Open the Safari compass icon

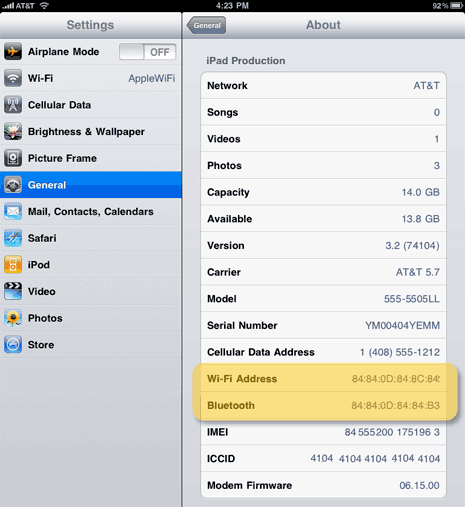coord(13,238)
